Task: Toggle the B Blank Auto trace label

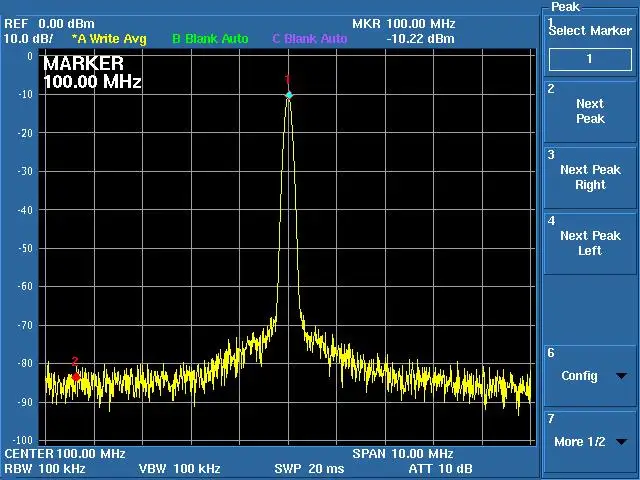Action: pyautogui.click(x=210, y=39)
